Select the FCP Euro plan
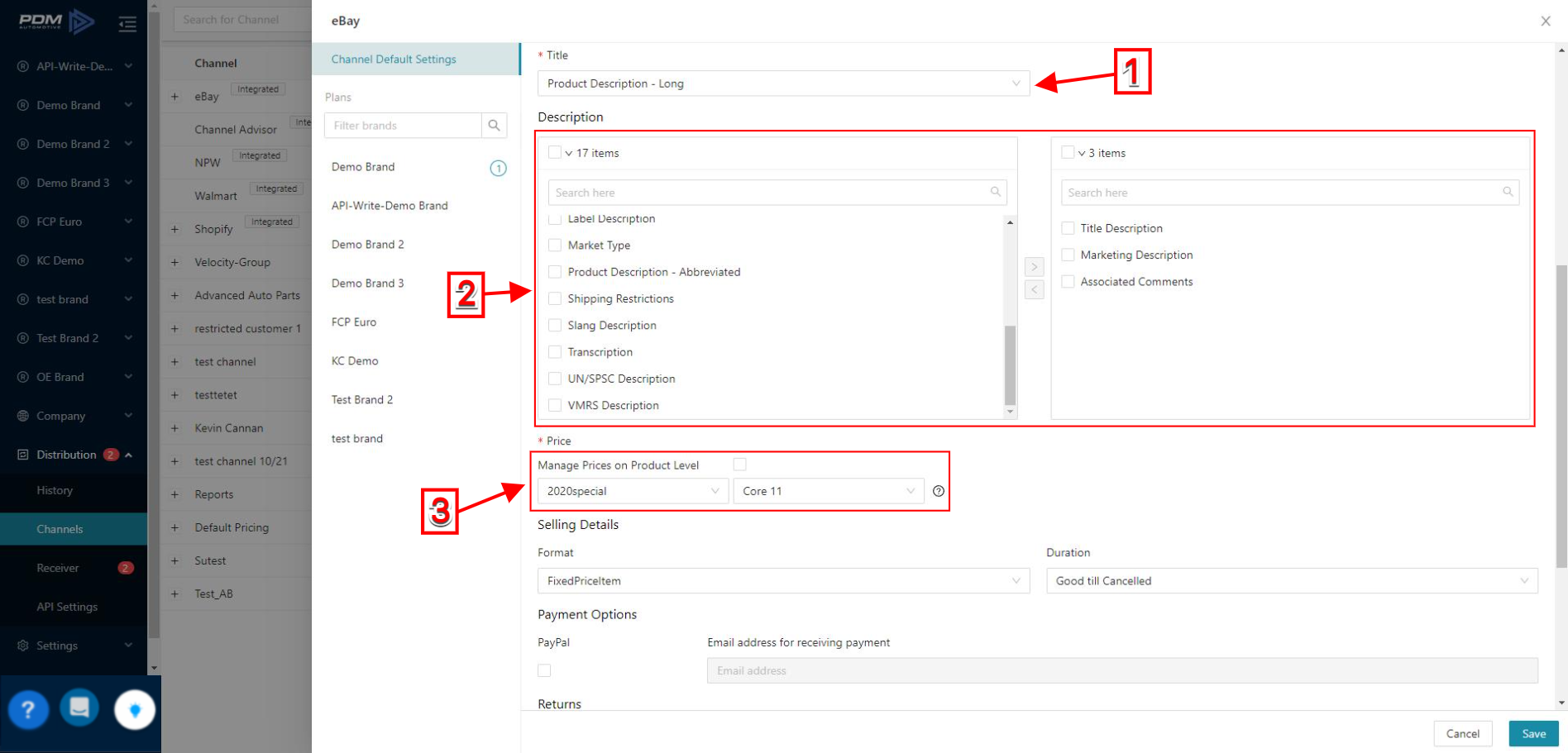This screenshot has width=1568, height=753. (x=354, y=322)
